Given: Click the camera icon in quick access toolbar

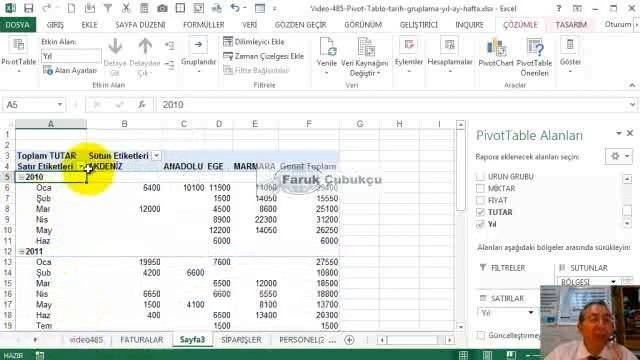Looking at the screenshot, I should pos(162,8).
